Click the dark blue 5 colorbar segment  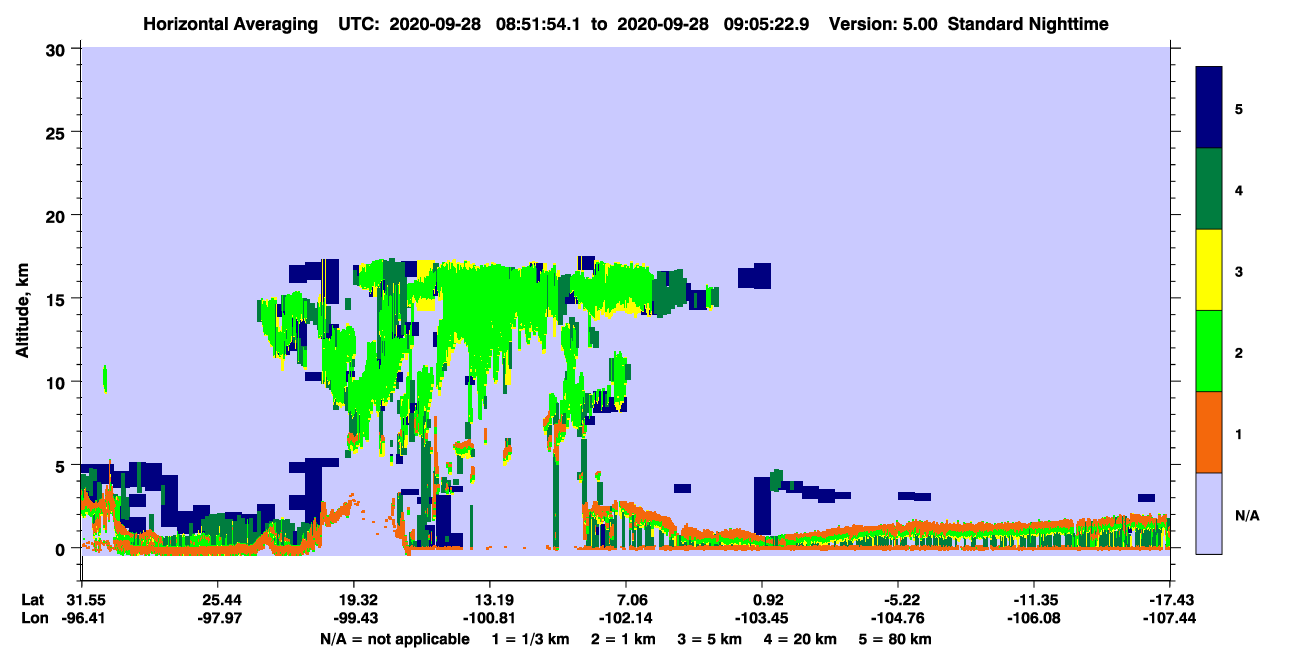pos(1209,108)
